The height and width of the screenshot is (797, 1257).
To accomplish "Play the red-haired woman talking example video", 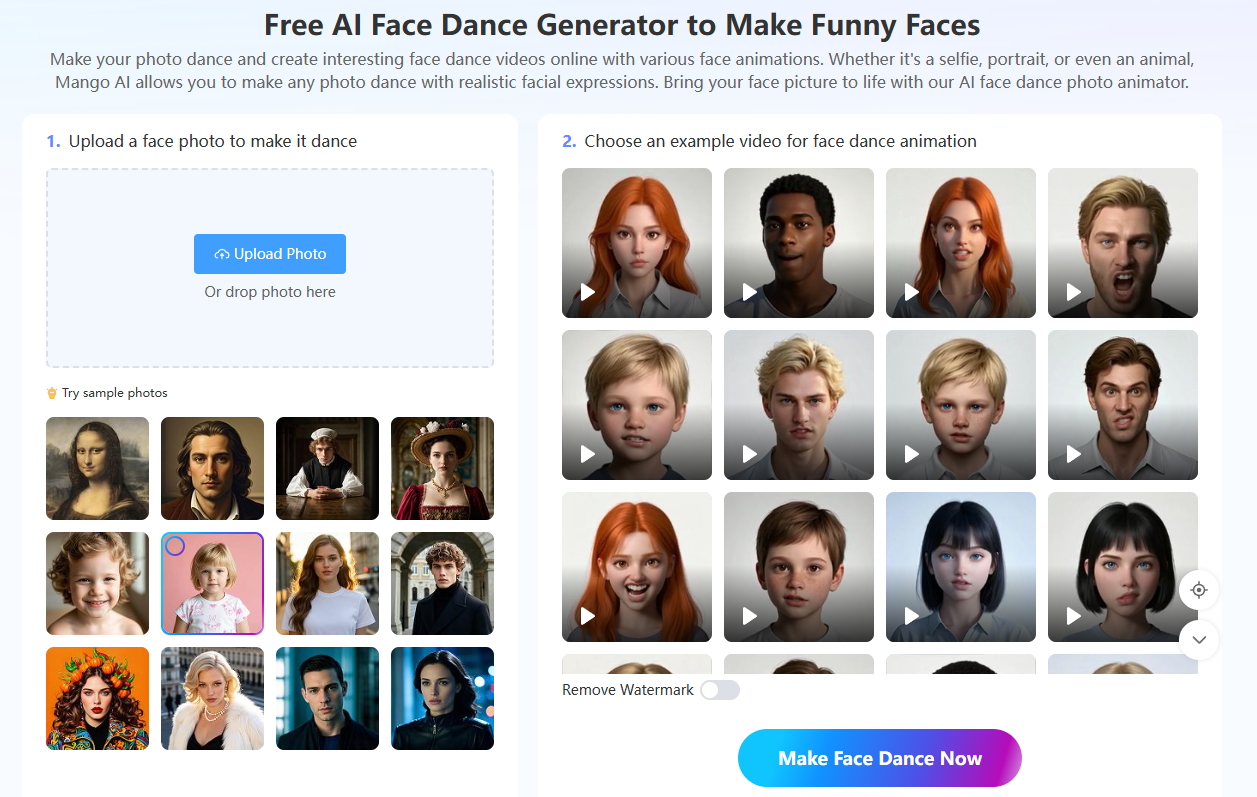I will tap(961, 243).
